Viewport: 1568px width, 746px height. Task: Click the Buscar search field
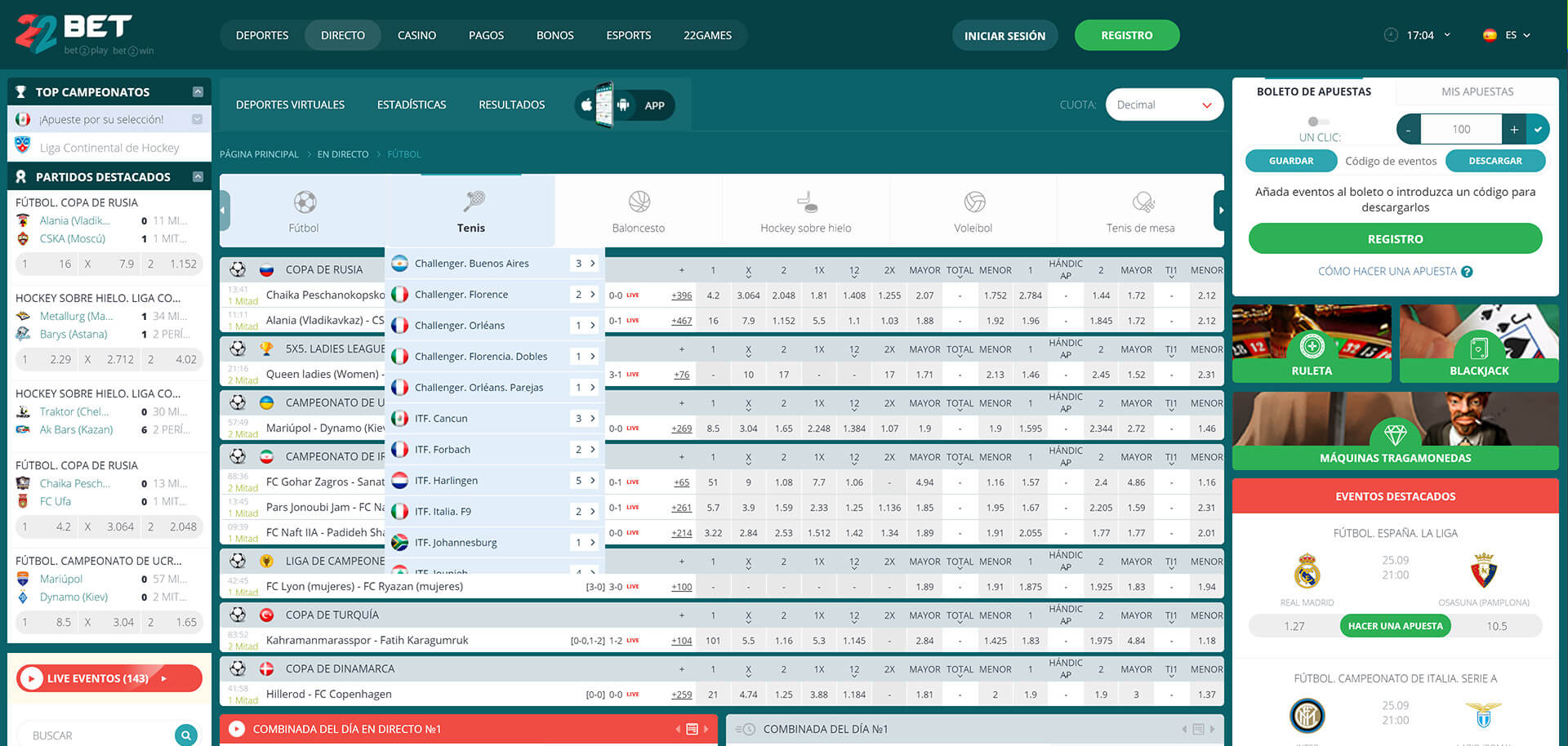point(96,735)
